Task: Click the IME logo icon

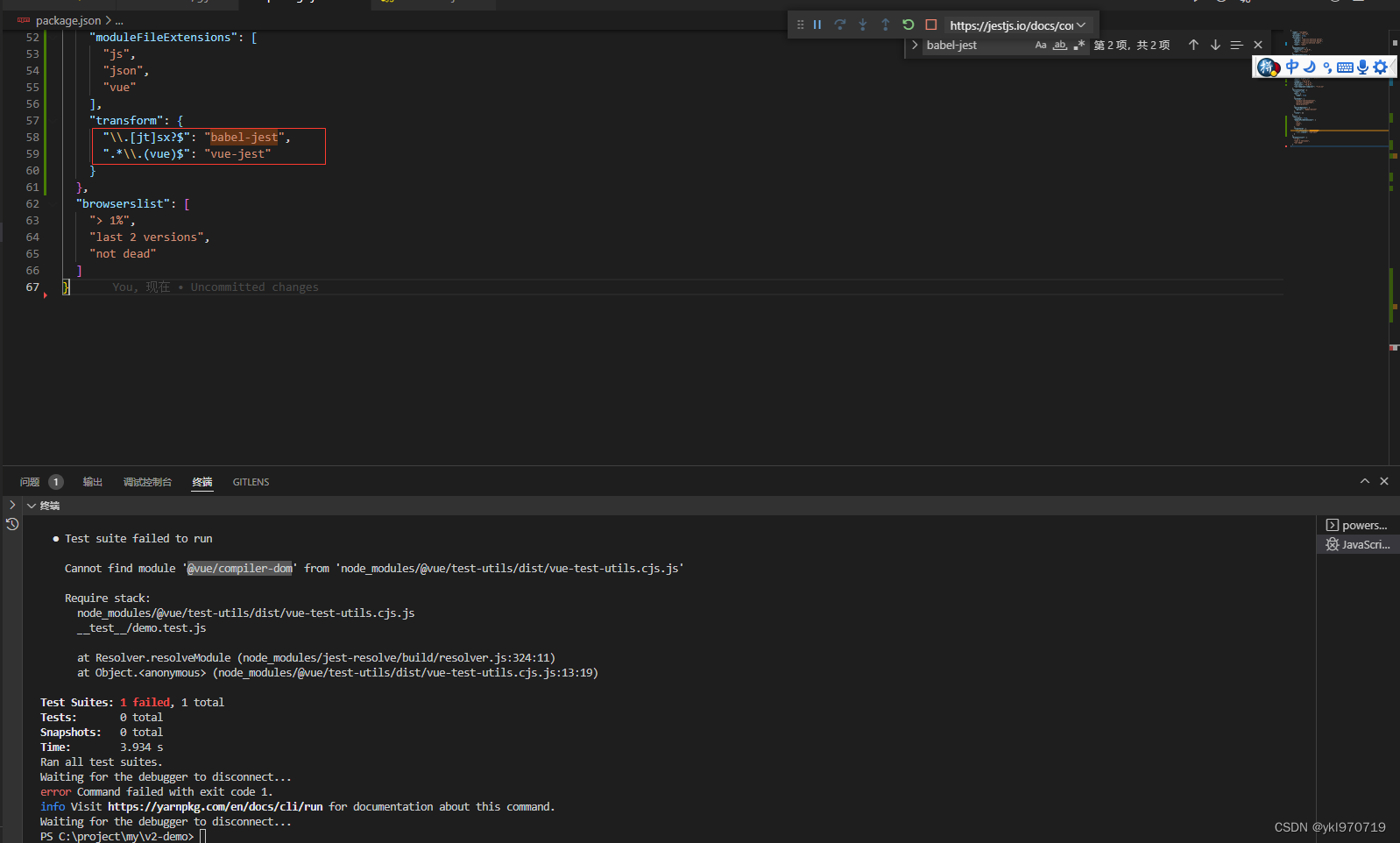Action: 1268,67
